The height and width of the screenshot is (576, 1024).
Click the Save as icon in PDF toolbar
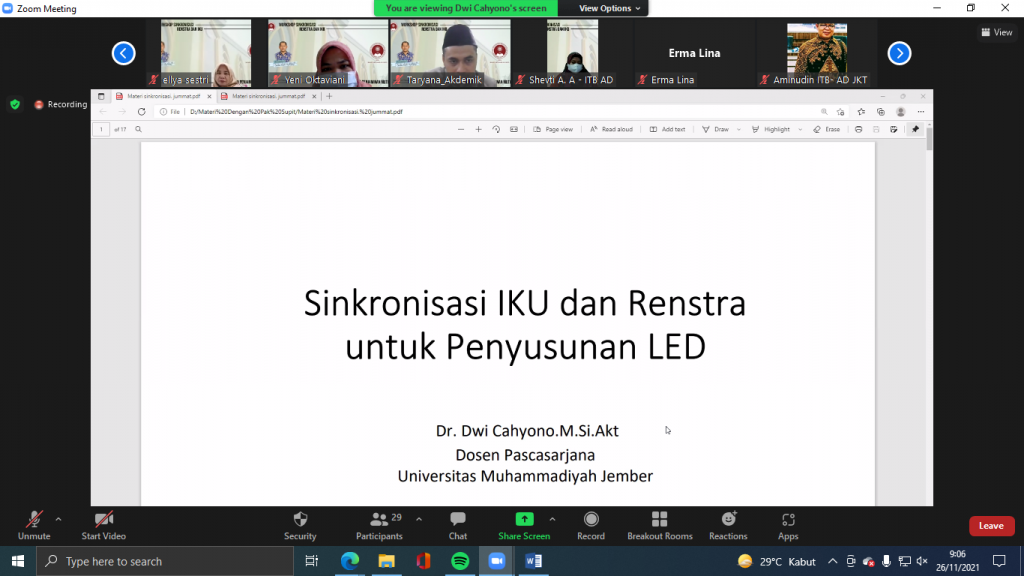pos(894,129)
